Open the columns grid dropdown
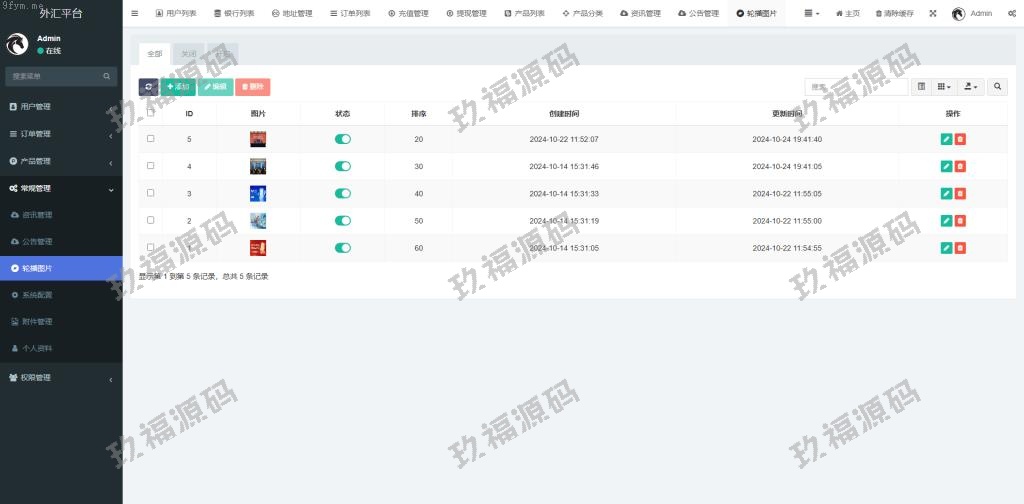 click(x=944, y=87)
